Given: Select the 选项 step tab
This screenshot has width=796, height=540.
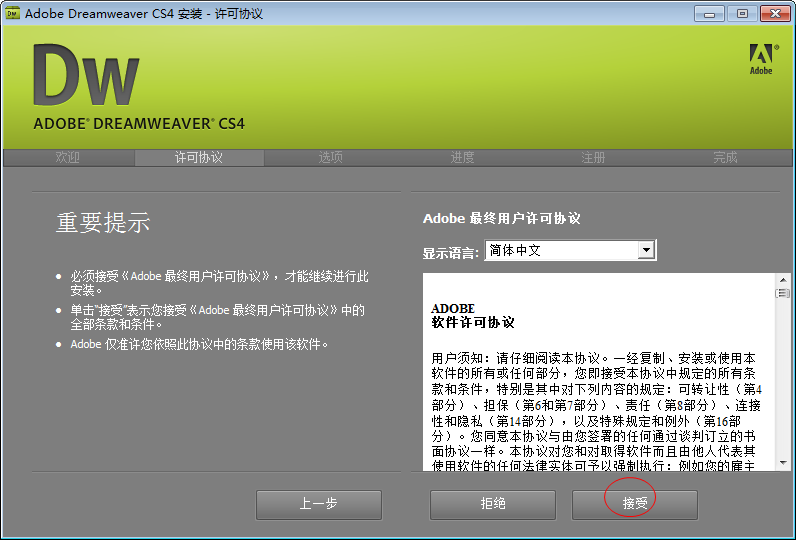Looking at the screenshot, I should 330,158.
